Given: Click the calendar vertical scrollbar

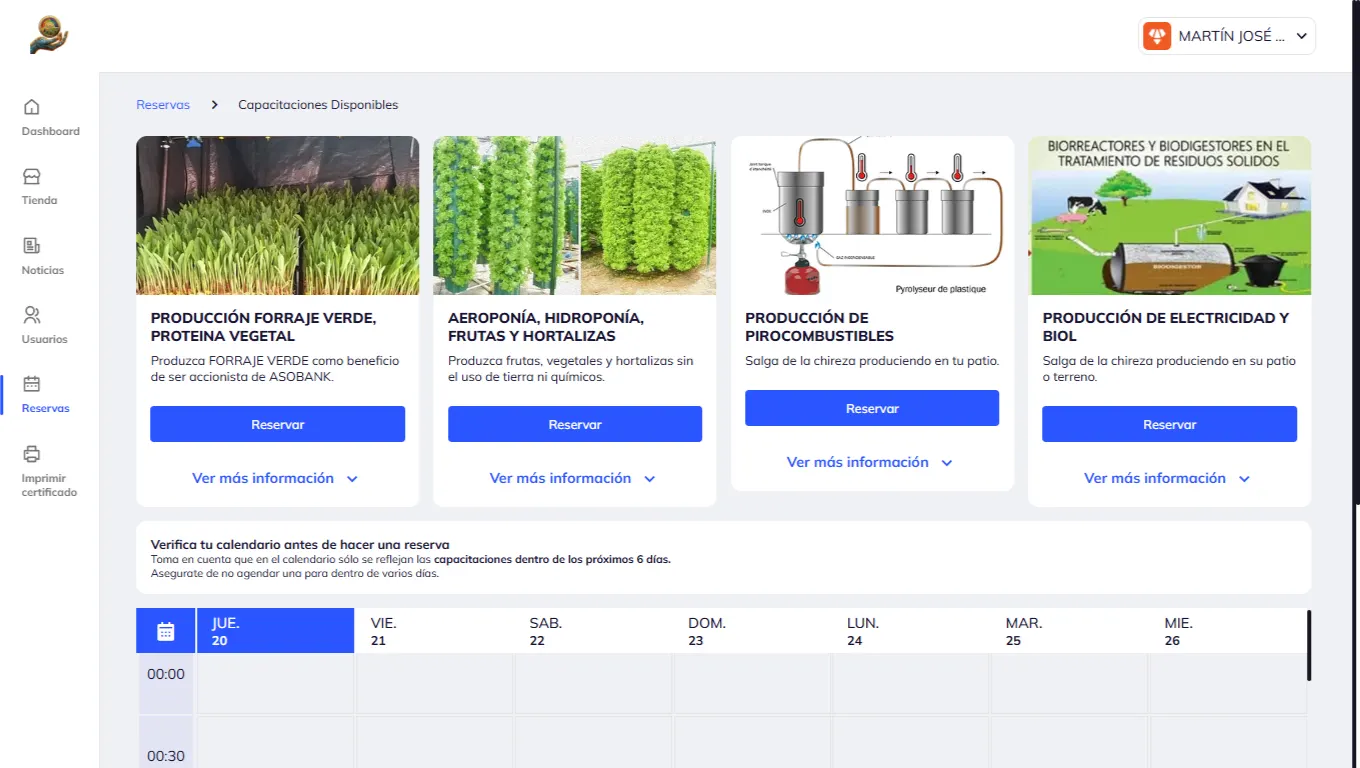Looking at the screenshot, I should point(1309,646).
